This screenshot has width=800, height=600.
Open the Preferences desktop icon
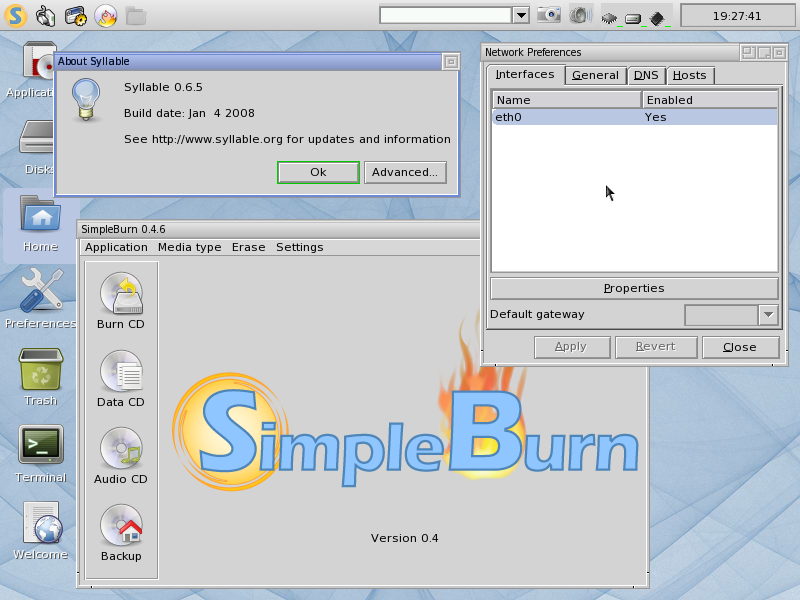point(41,298)
